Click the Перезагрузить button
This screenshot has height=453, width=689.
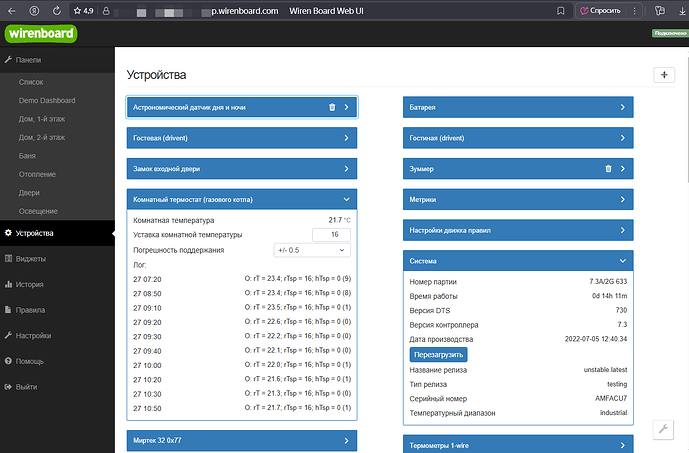point(439,355)
